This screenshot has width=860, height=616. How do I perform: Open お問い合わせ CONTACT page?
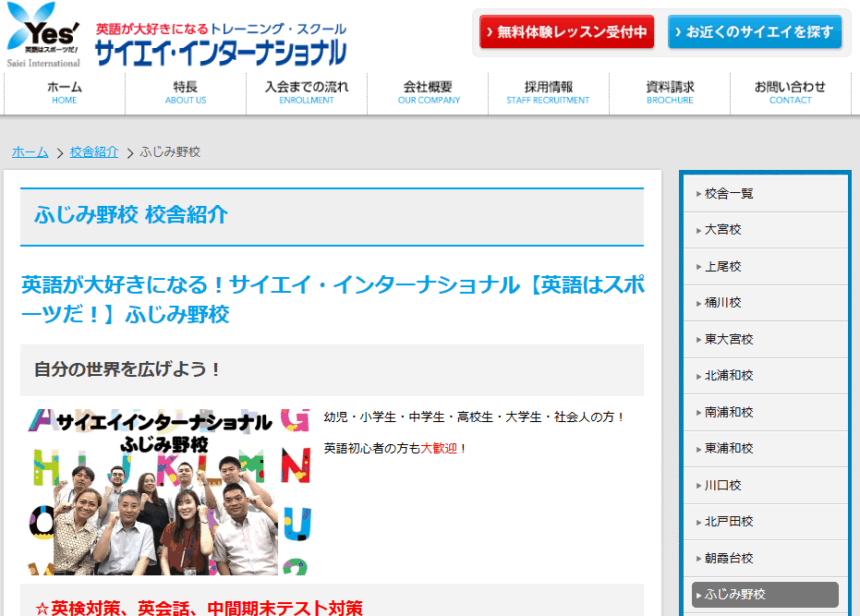[790, 93]
